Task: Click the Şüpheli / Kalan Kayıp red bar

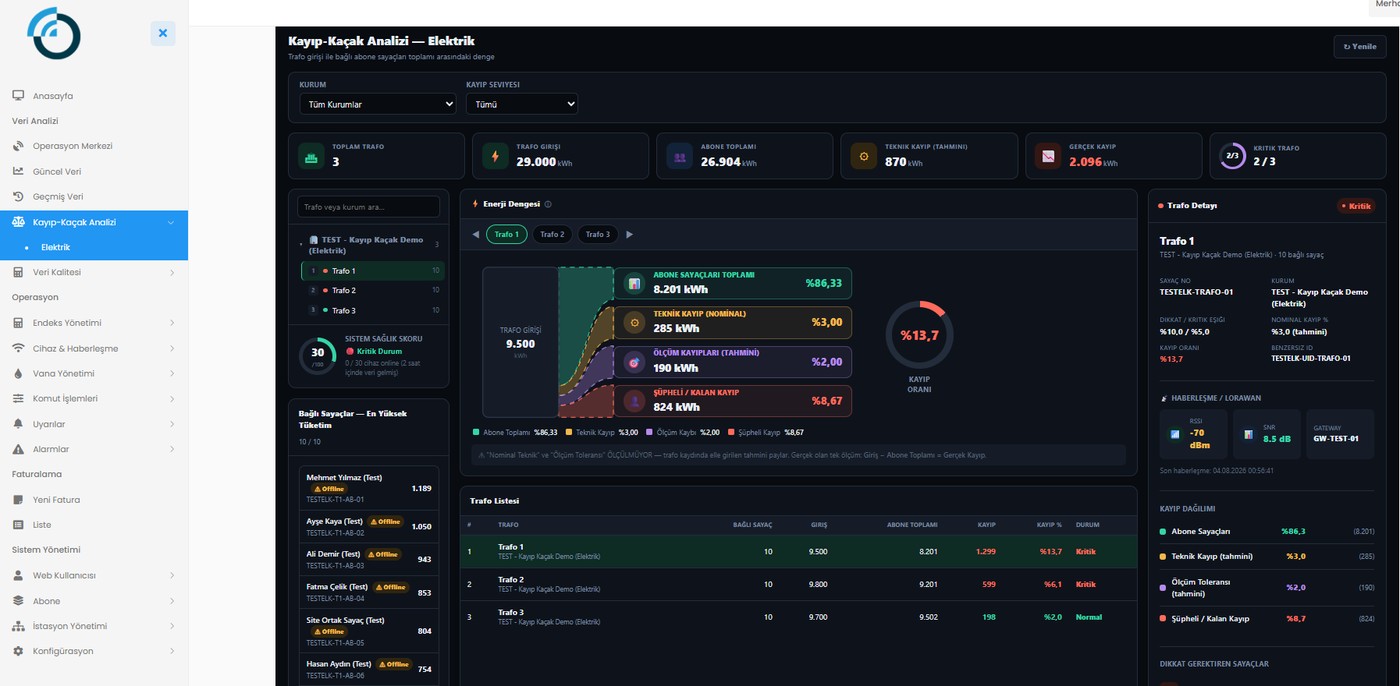Action: tap(733, 400)
